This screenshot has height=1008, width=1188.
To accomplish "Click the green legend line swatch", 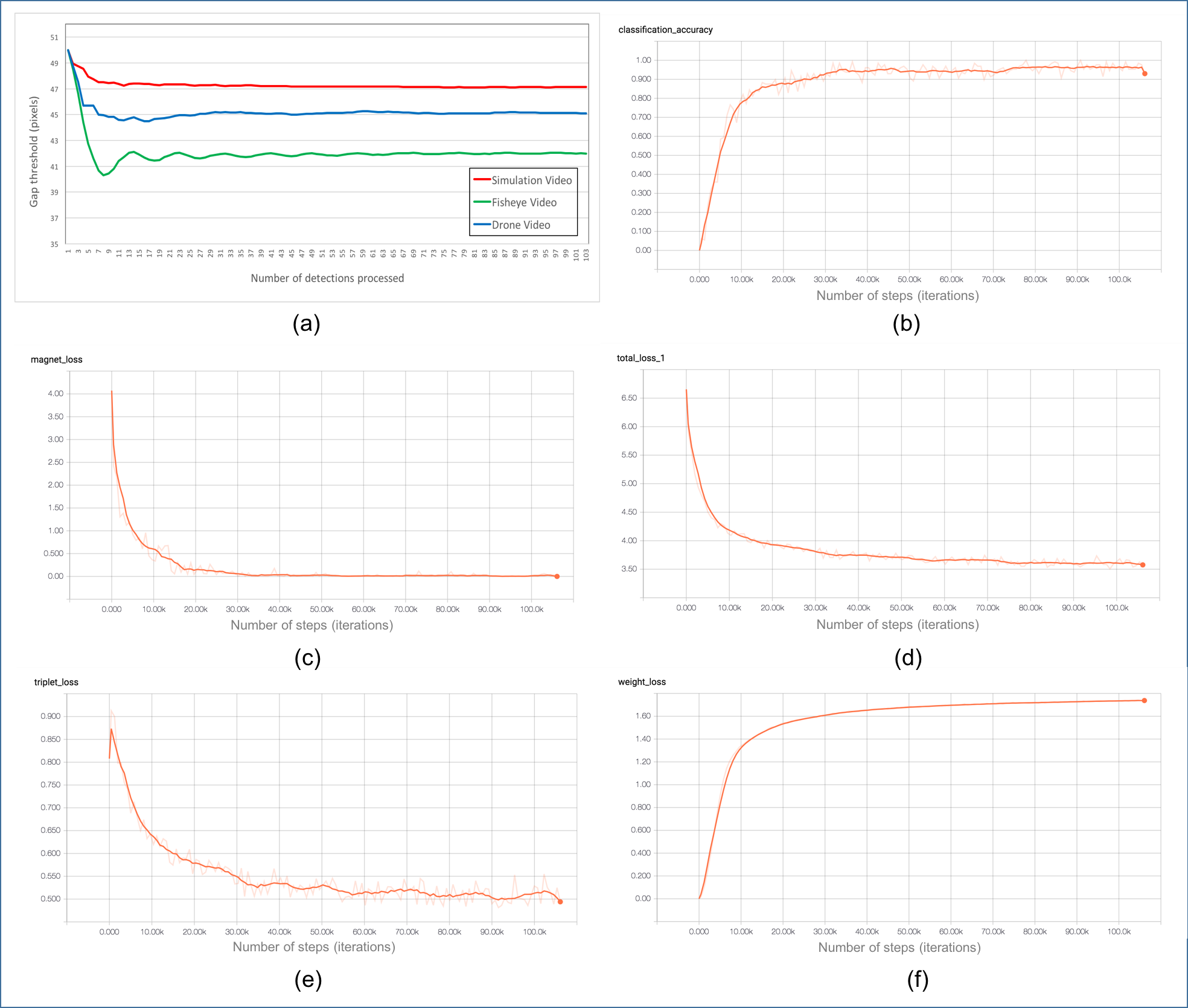I will 482,202.
